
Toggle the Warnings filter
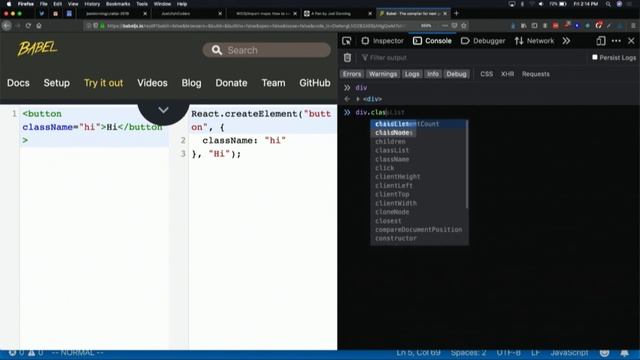click(383, 74)
